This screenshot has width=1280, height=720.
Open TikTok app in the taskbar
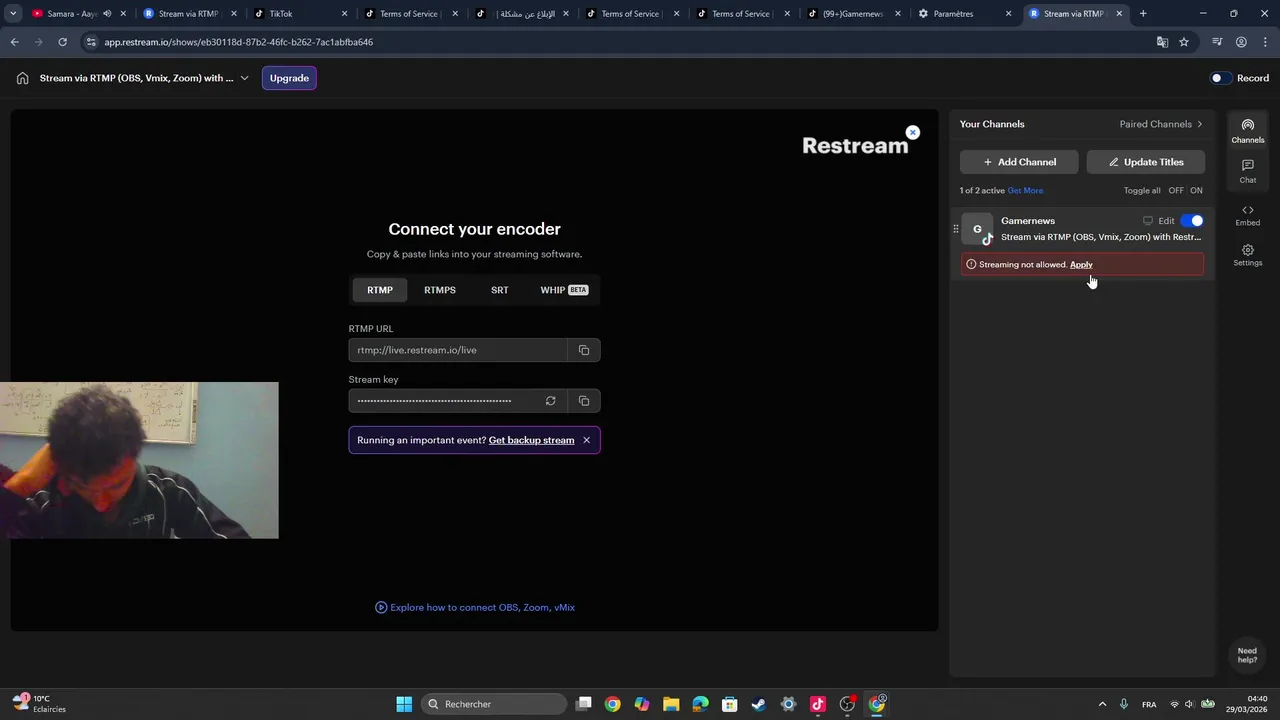(x=818, y=704)
